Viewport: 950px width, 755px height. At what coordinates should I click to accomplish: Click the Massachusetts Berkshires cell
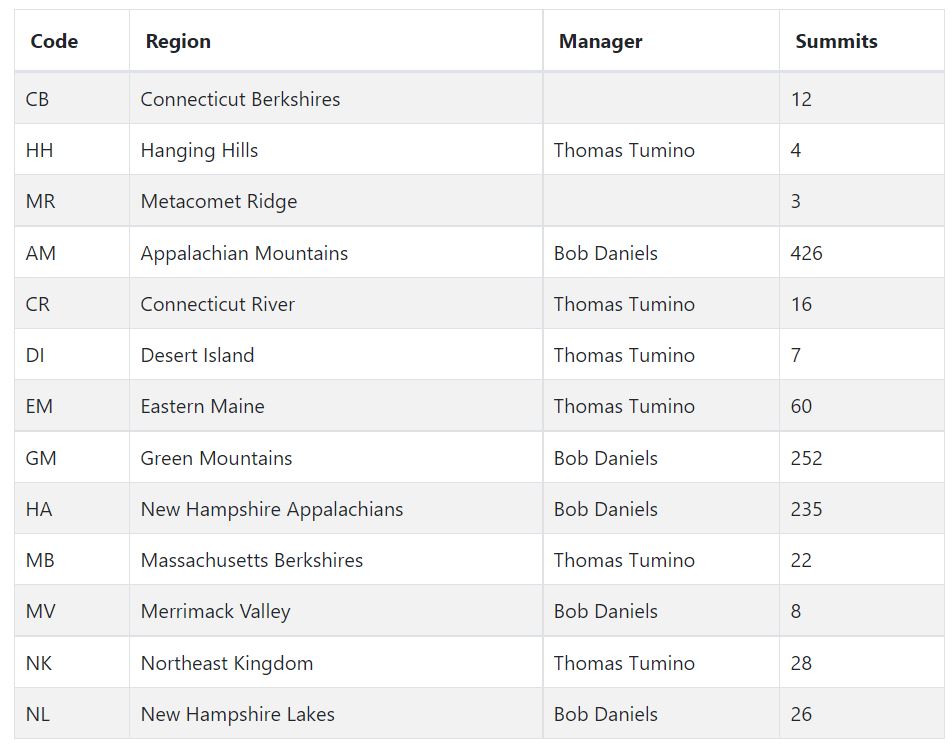point(336,560)
